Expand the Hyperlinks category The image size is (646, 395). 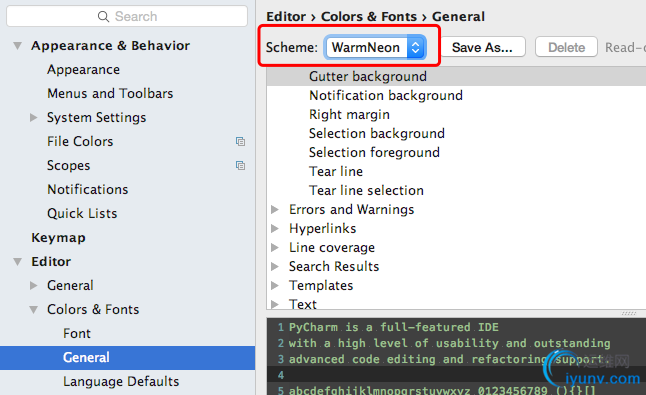coord(275,228)
